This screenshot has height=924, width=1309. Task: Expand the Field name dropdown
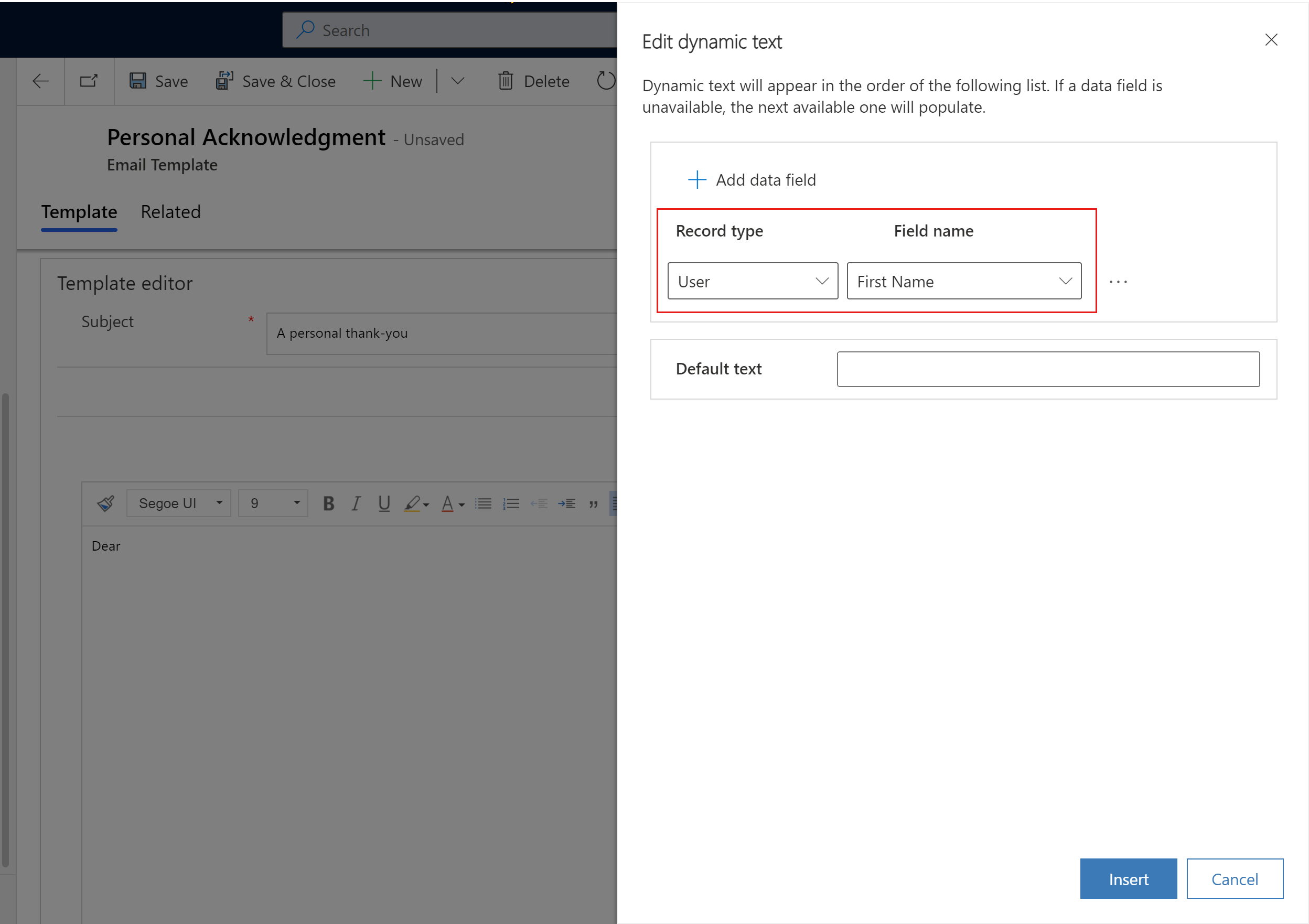pos(1065,281)
